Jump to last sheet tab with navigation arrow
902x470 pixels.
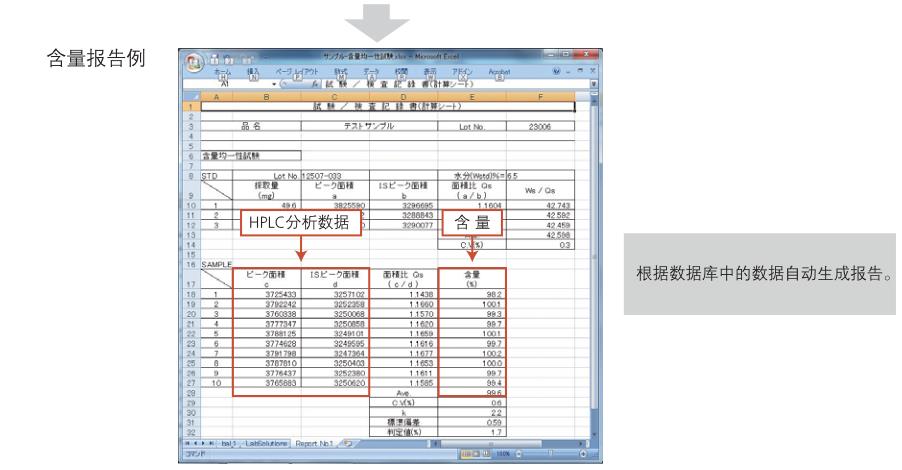[x=212, y=444]
